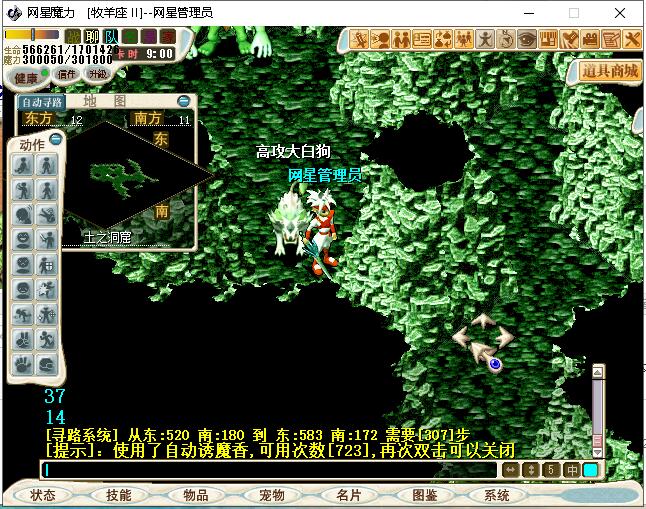This screenshot has width=646, height=509.
Task: Select the walking figure action icon
Action: tap(47, 190)
